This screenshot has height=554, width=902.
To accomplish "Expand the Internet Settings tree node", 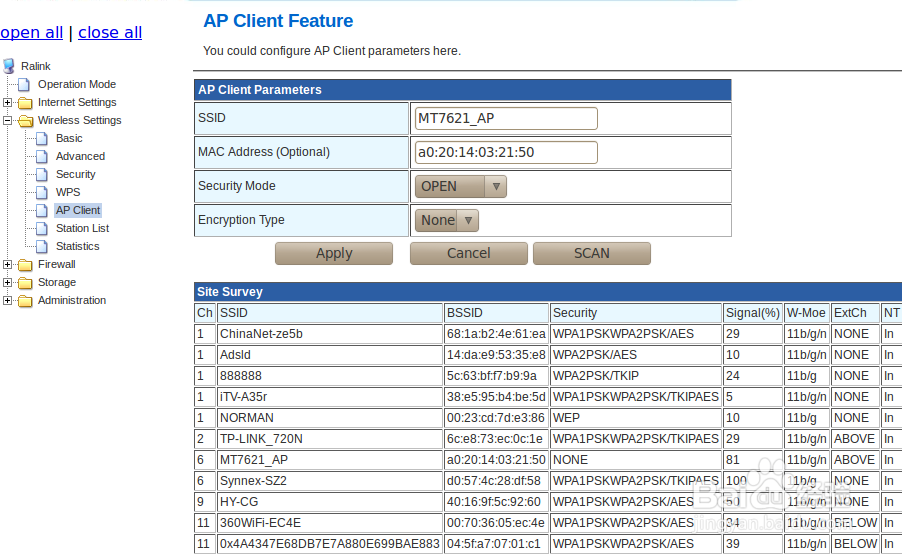I will click(7, 102).
